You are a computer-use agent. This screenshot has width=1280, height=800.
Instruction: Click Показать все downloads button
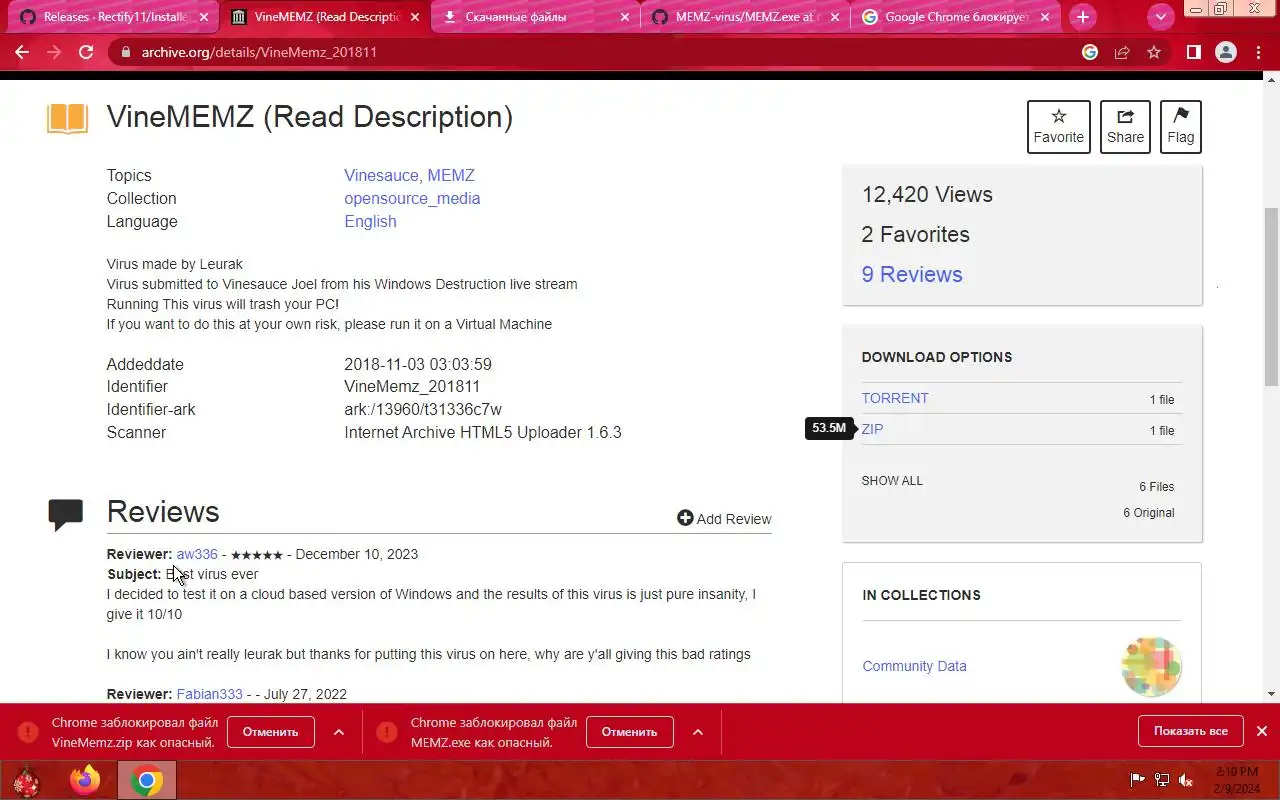[x=1190, y=731]
